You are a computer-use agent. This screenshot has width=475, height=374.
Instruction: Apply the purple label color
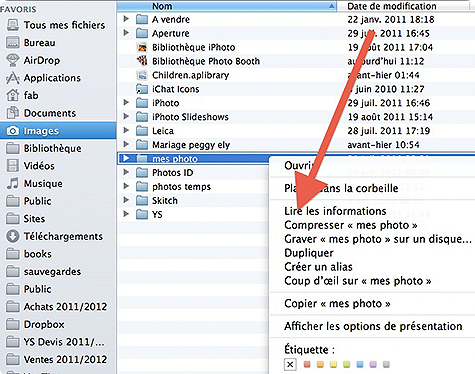point(373,364)
